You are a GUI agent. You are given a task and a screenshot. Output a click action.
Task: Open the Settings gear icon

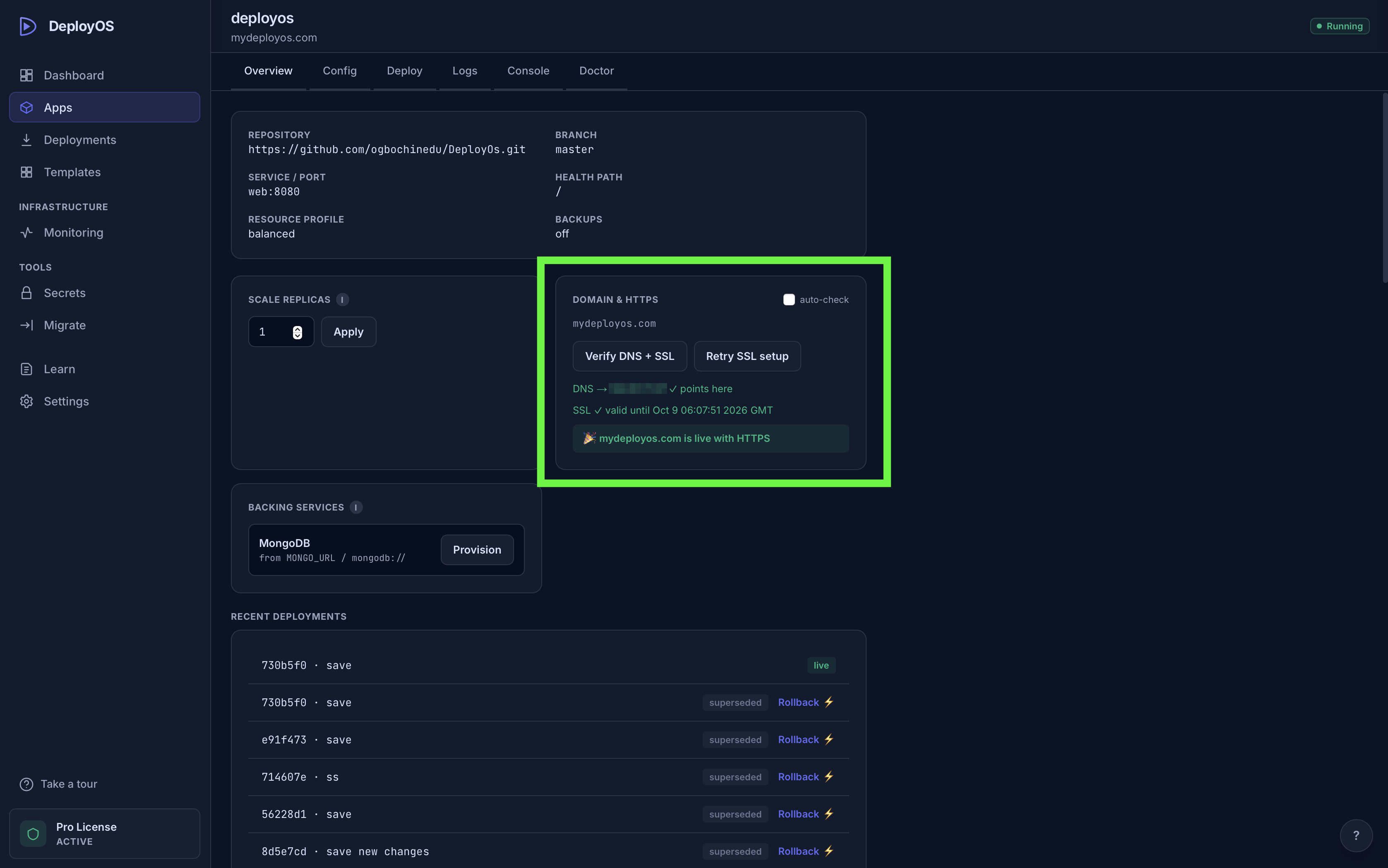coord(26,401)
